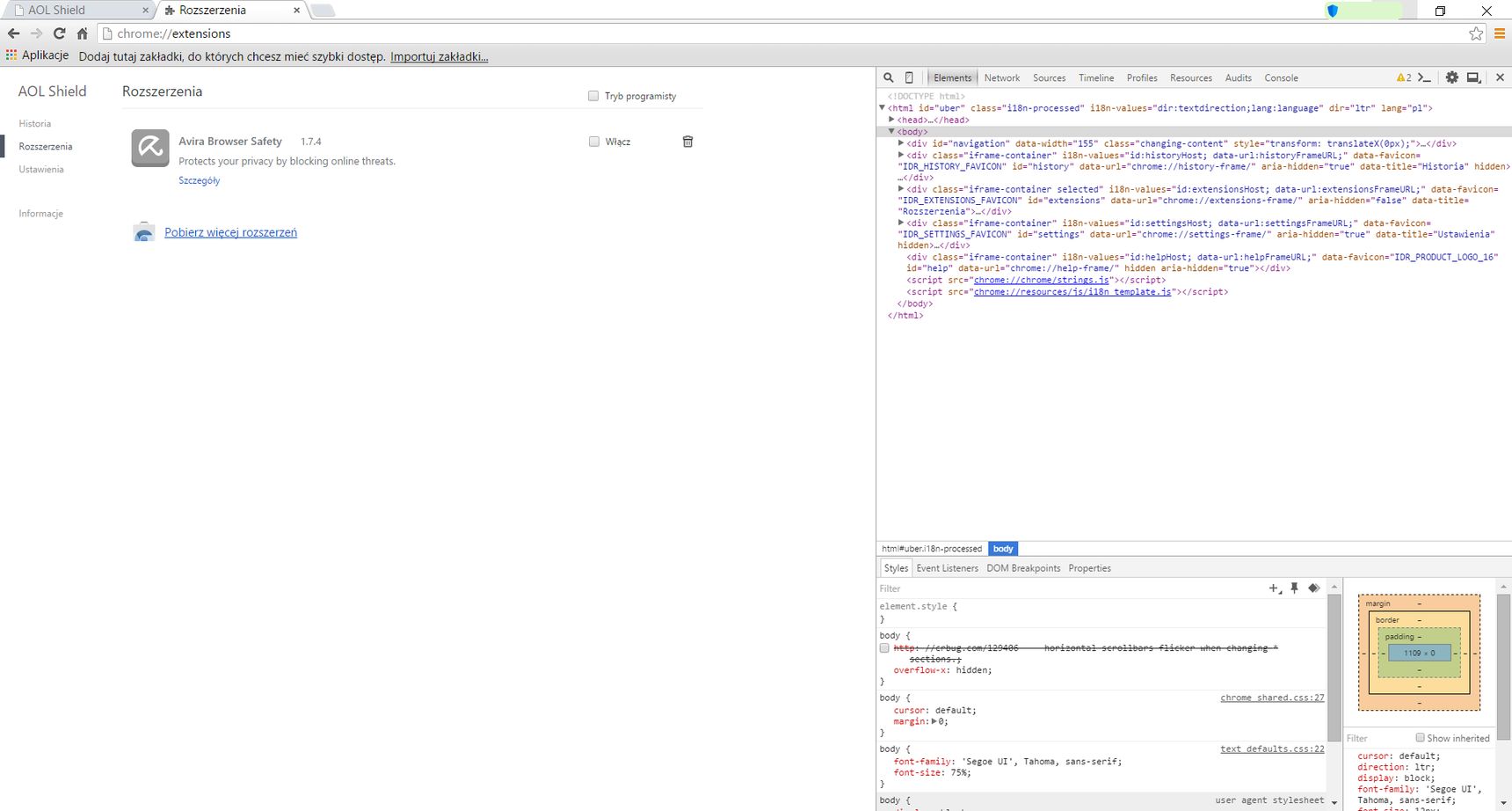Image resolution: width=1512 pixels, height=811 pixels.
Task: Click the Avira Browser Safety logo
Action: (150, 148)
